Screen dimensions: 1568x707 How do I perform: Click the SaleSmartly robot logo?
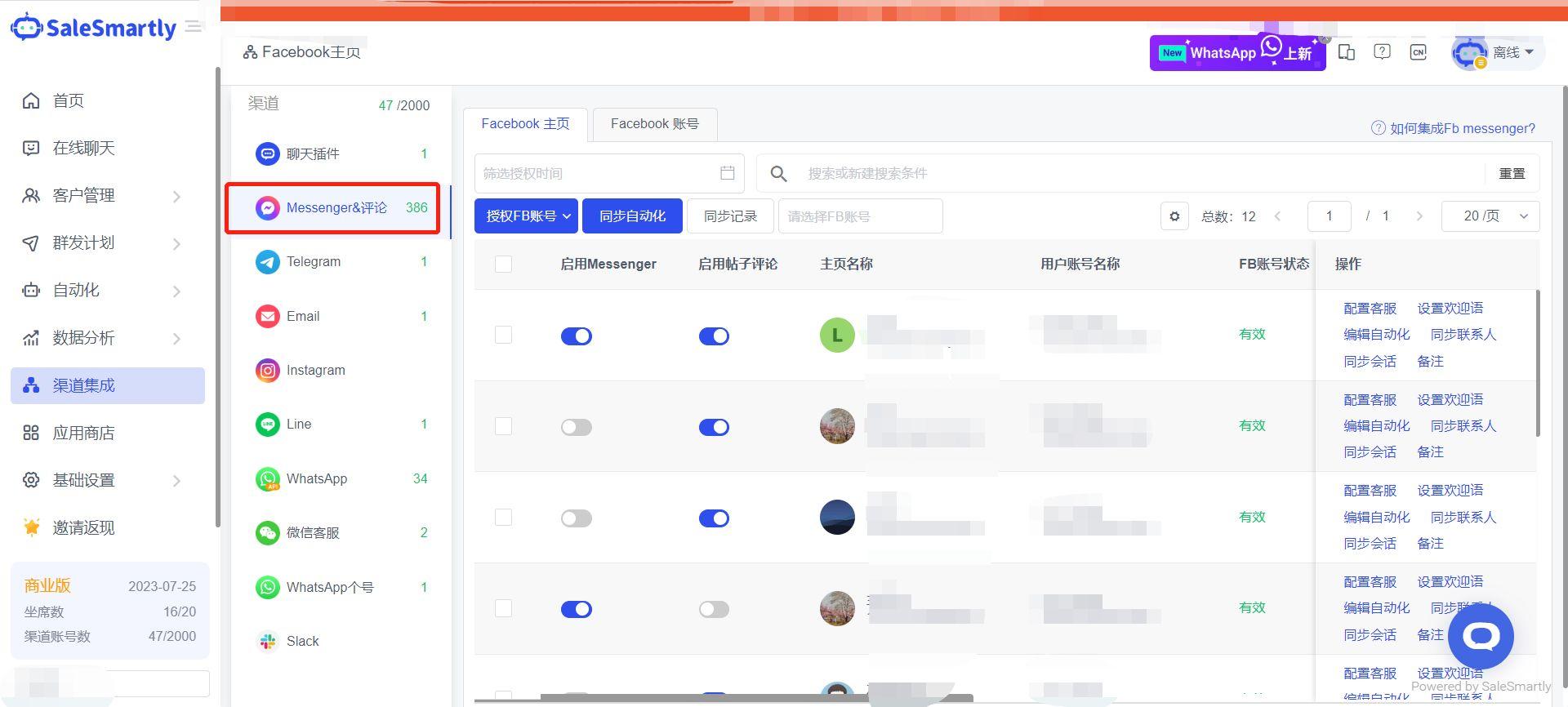(26, 26)
